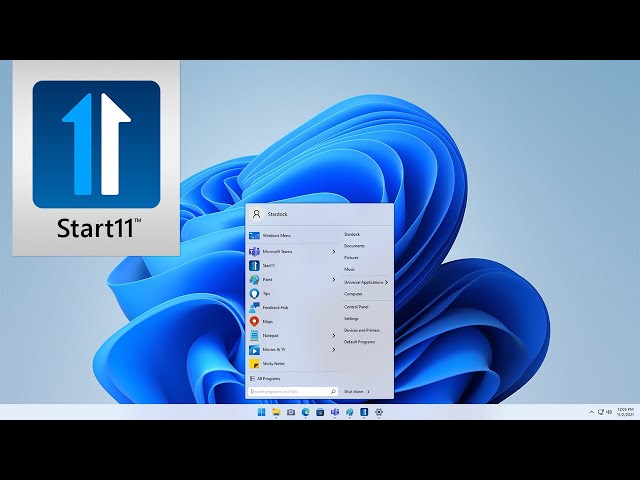Launch Microsoft Edge from the taskbar
This screenshot has width=640, height=480.
[305, 412]
